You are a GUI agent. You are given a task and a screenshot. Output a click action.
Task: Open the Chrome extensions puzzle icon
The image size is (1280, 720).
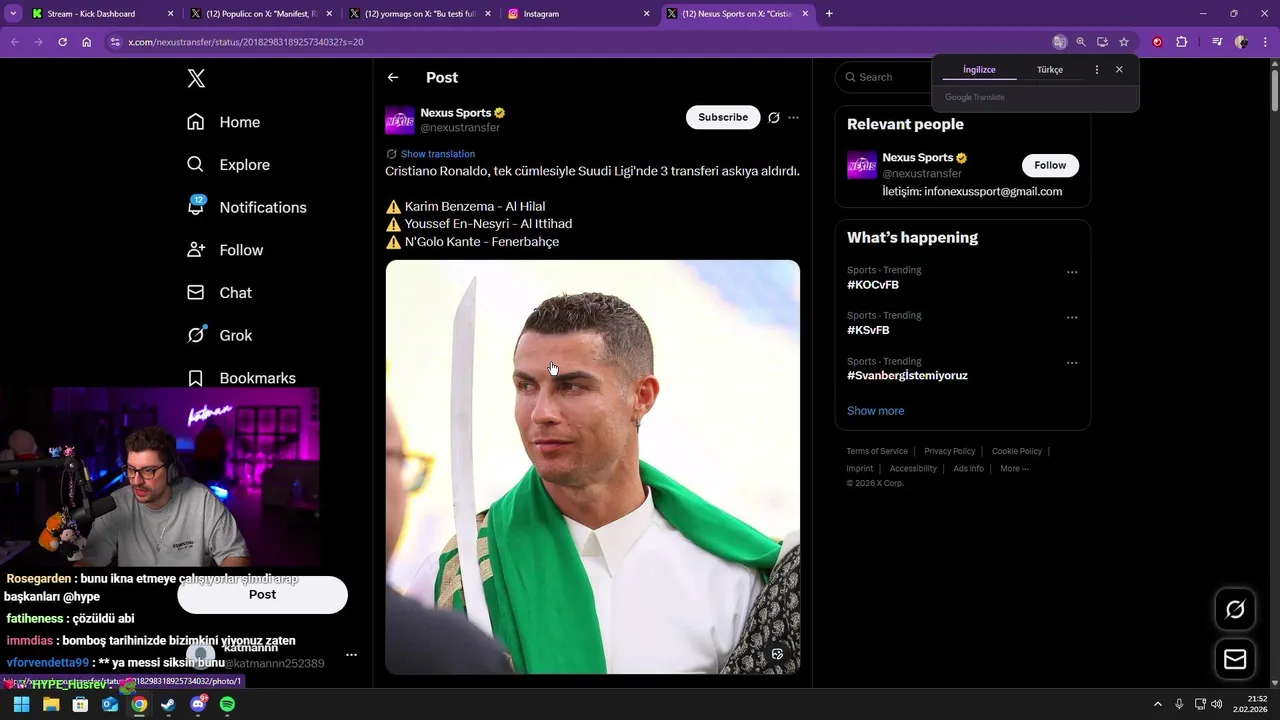tap(1181, 42)
